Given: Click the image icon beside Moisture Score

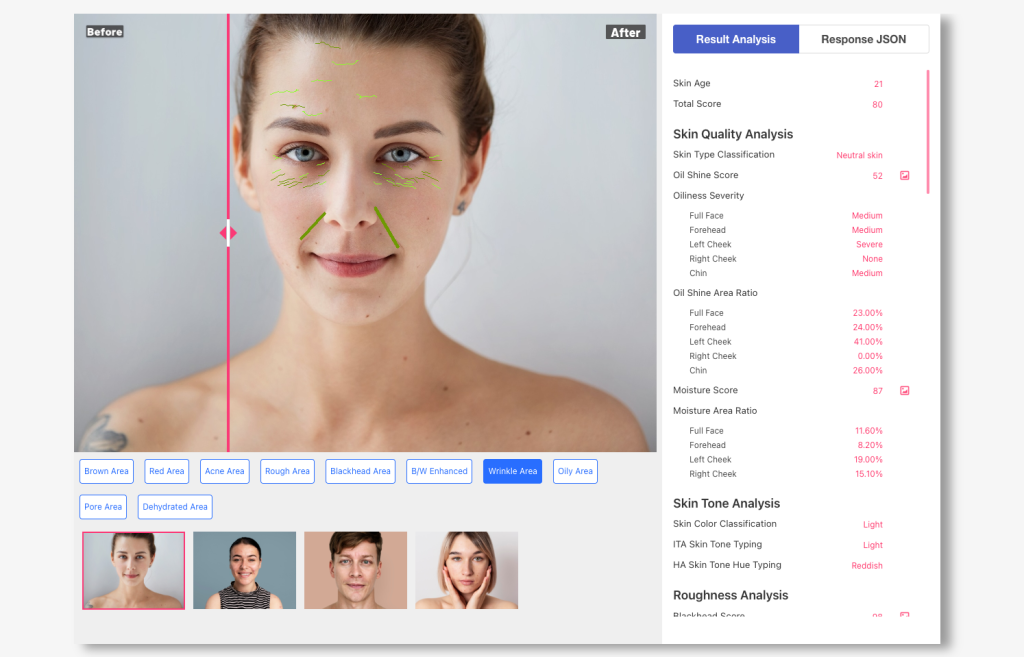Looking at the screenshot, I should tap(904, 391).
